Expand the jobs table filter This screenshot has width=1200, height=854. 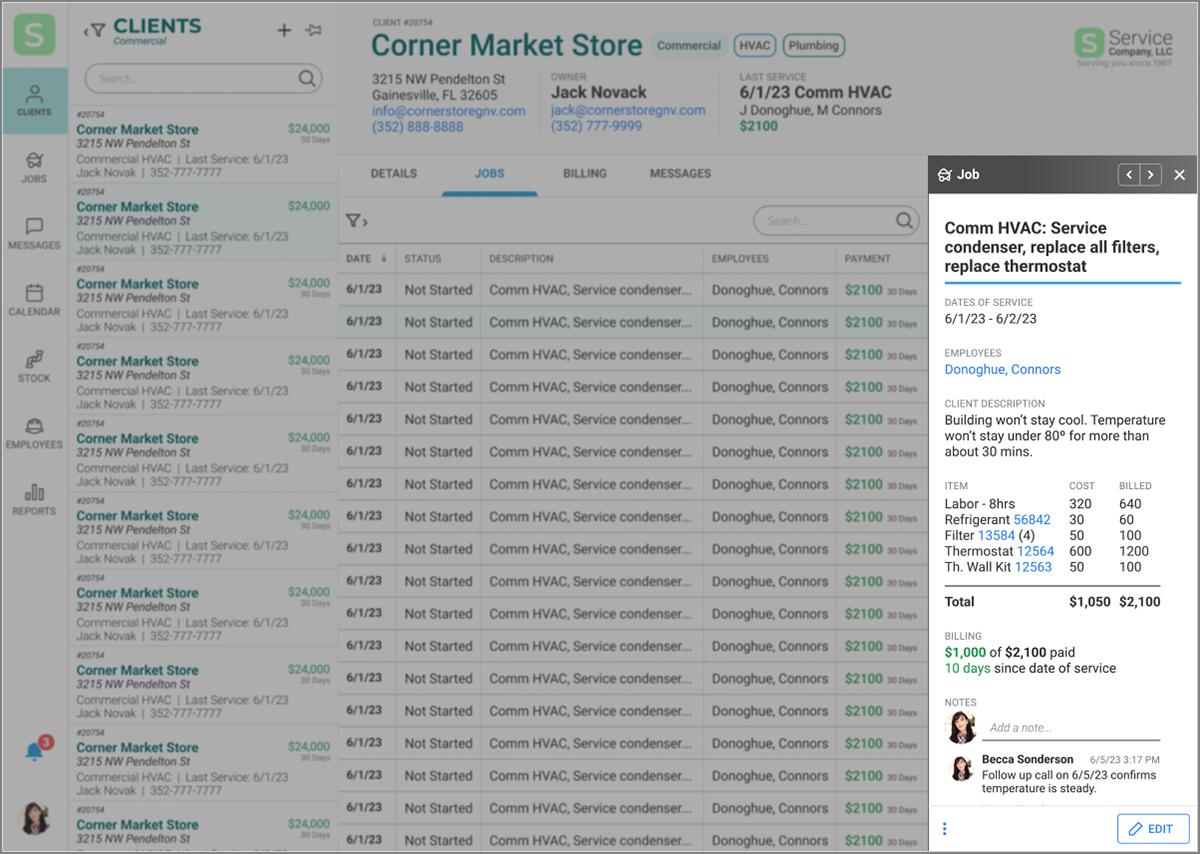(357, 221)
